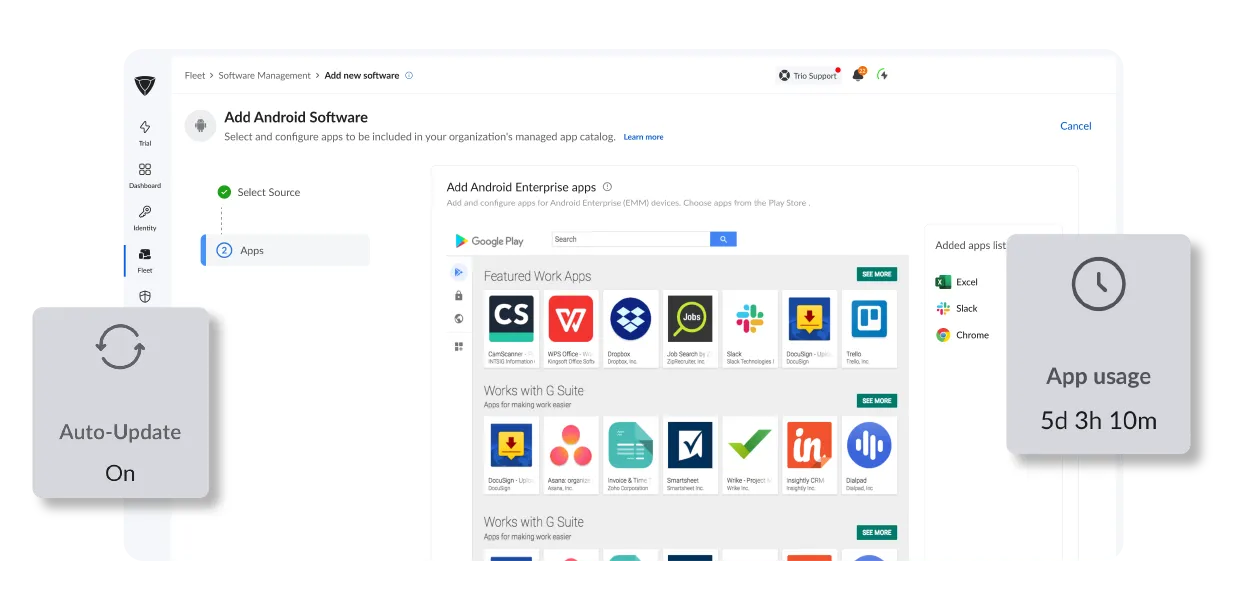
Task: Open the CamScanner app tile
Action: [511, 329]
